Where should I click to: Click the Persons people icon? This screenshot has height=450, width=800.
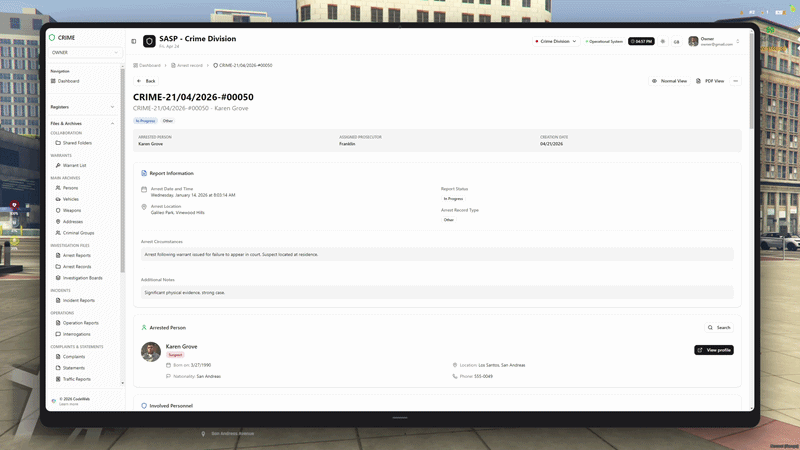click(58, 188)
